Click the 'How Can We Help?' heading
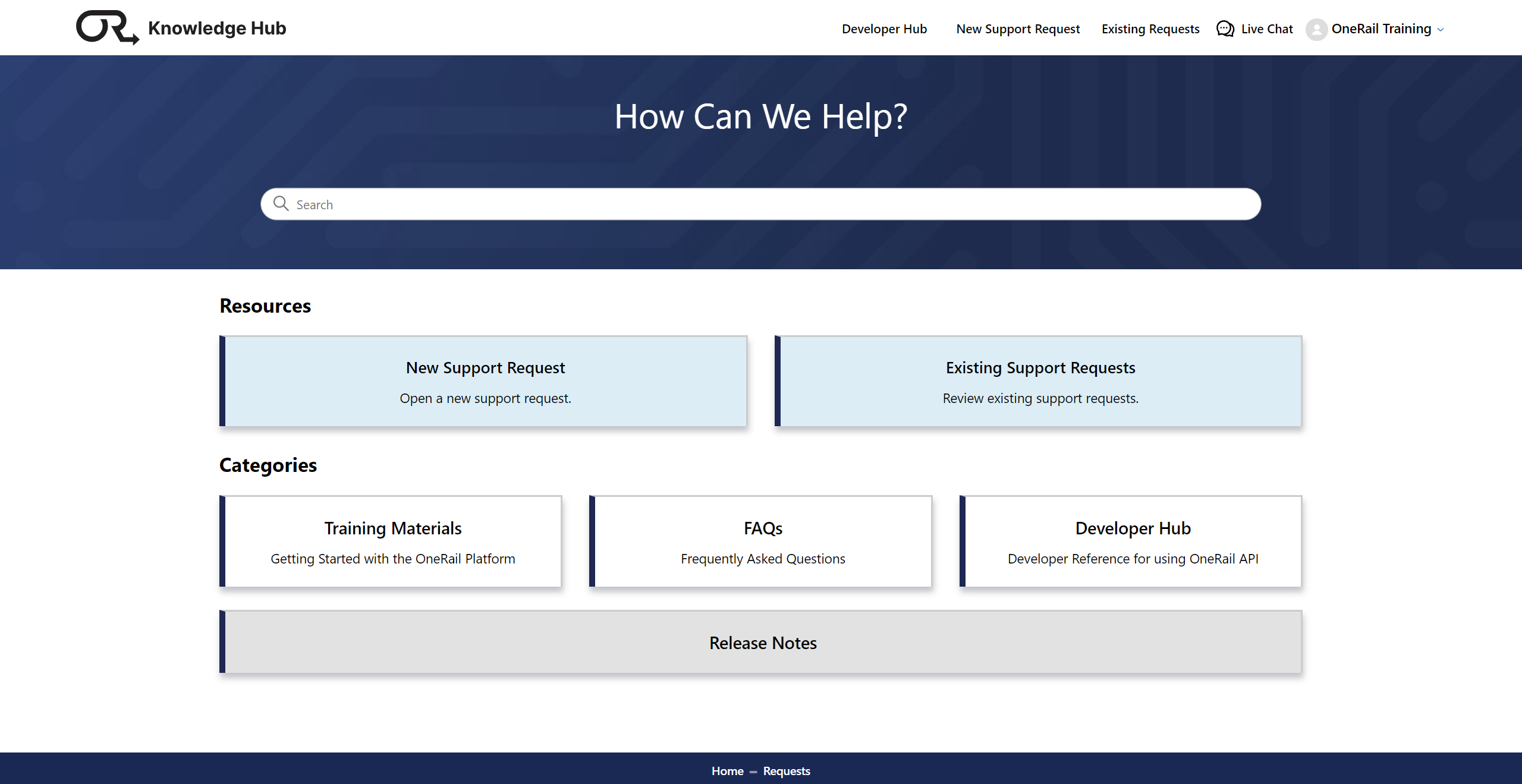 click(x=761, y=117)
